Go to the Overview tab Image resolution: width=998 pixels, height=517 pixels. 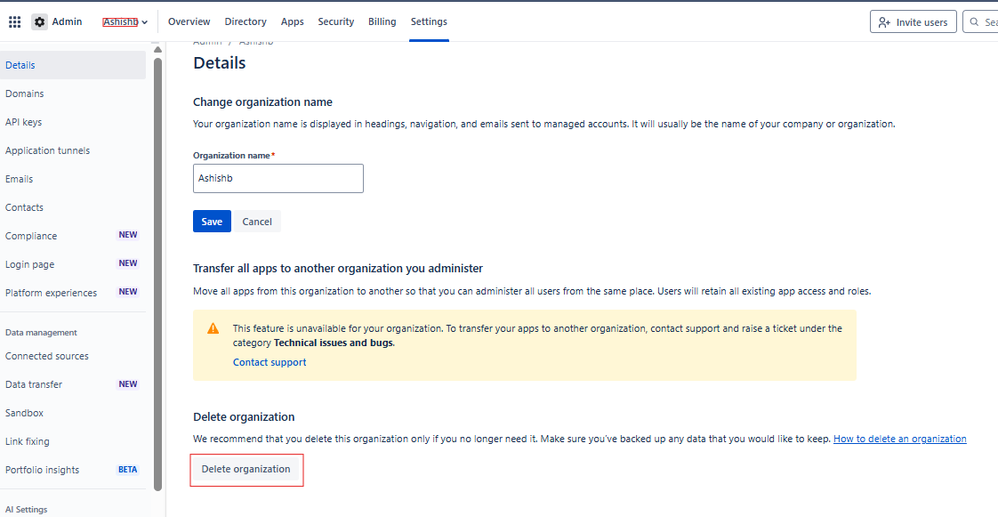[189, 22]
